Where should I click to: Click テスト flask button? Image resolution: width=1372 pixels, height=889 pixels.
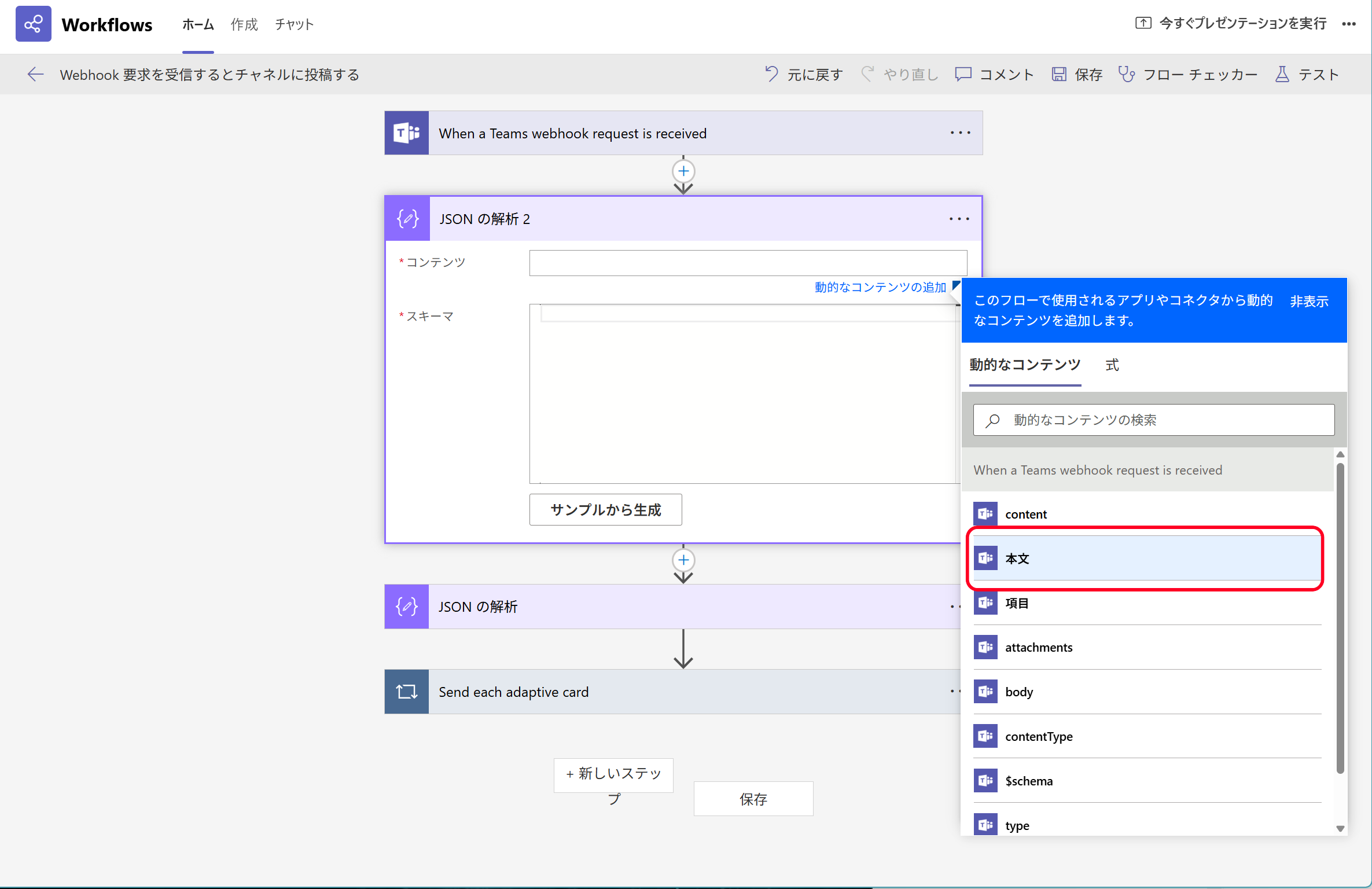pyautogui.click(x=1307, y=74)
